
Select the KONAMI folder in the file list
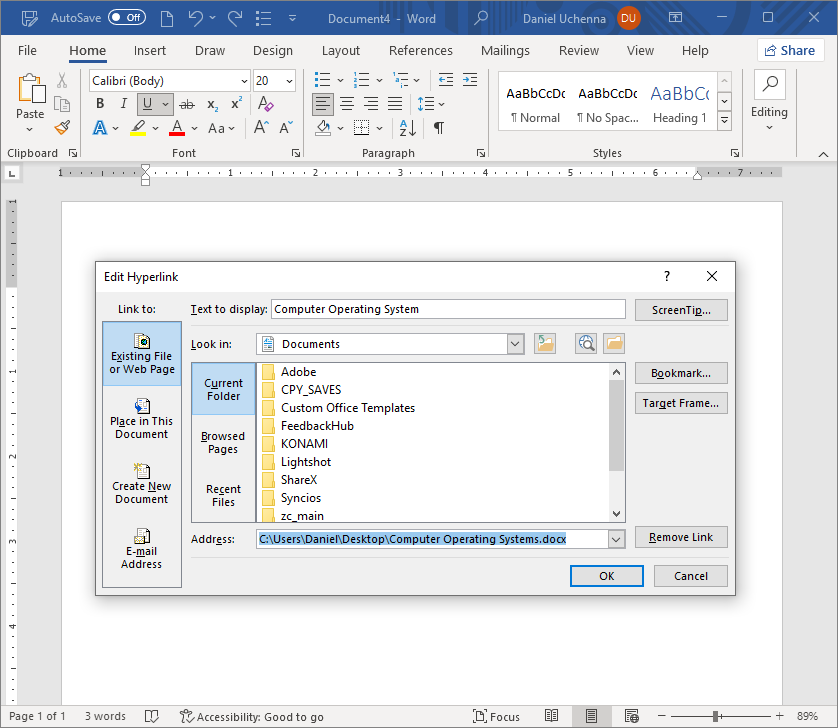[306, 443]
